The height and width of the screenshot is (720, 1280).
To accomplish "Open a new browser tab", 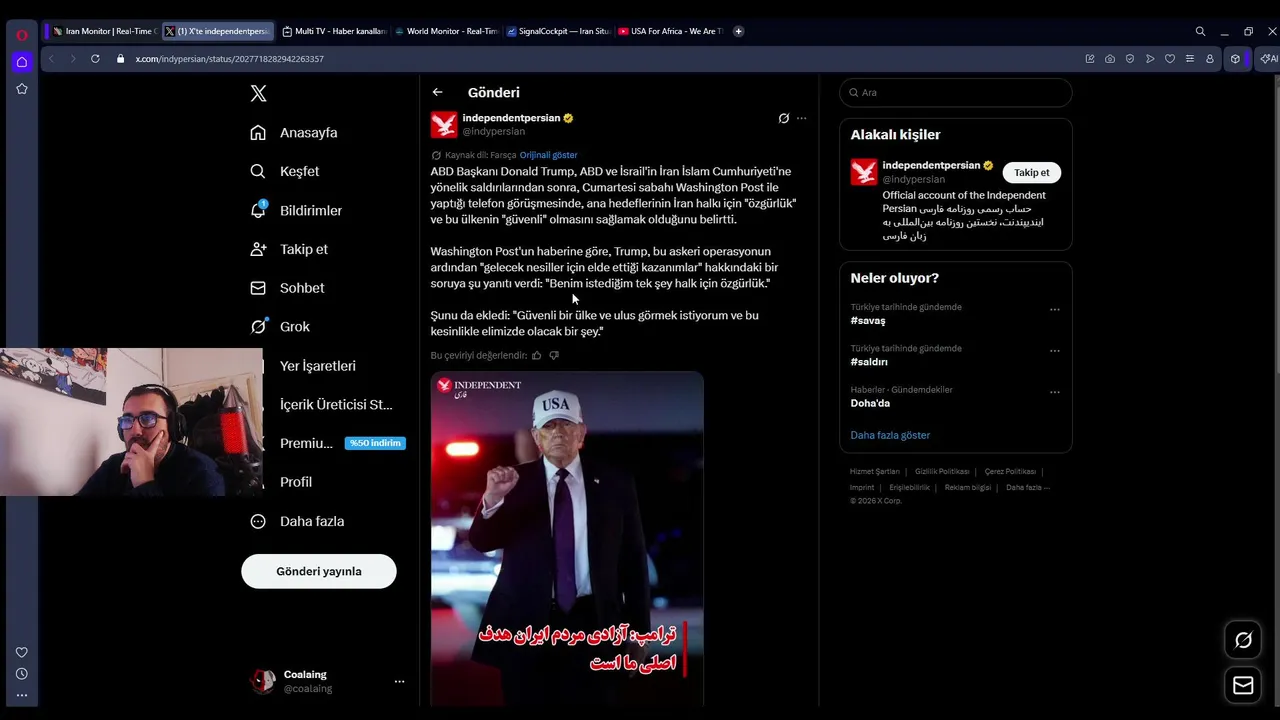I will coord(739,31).
